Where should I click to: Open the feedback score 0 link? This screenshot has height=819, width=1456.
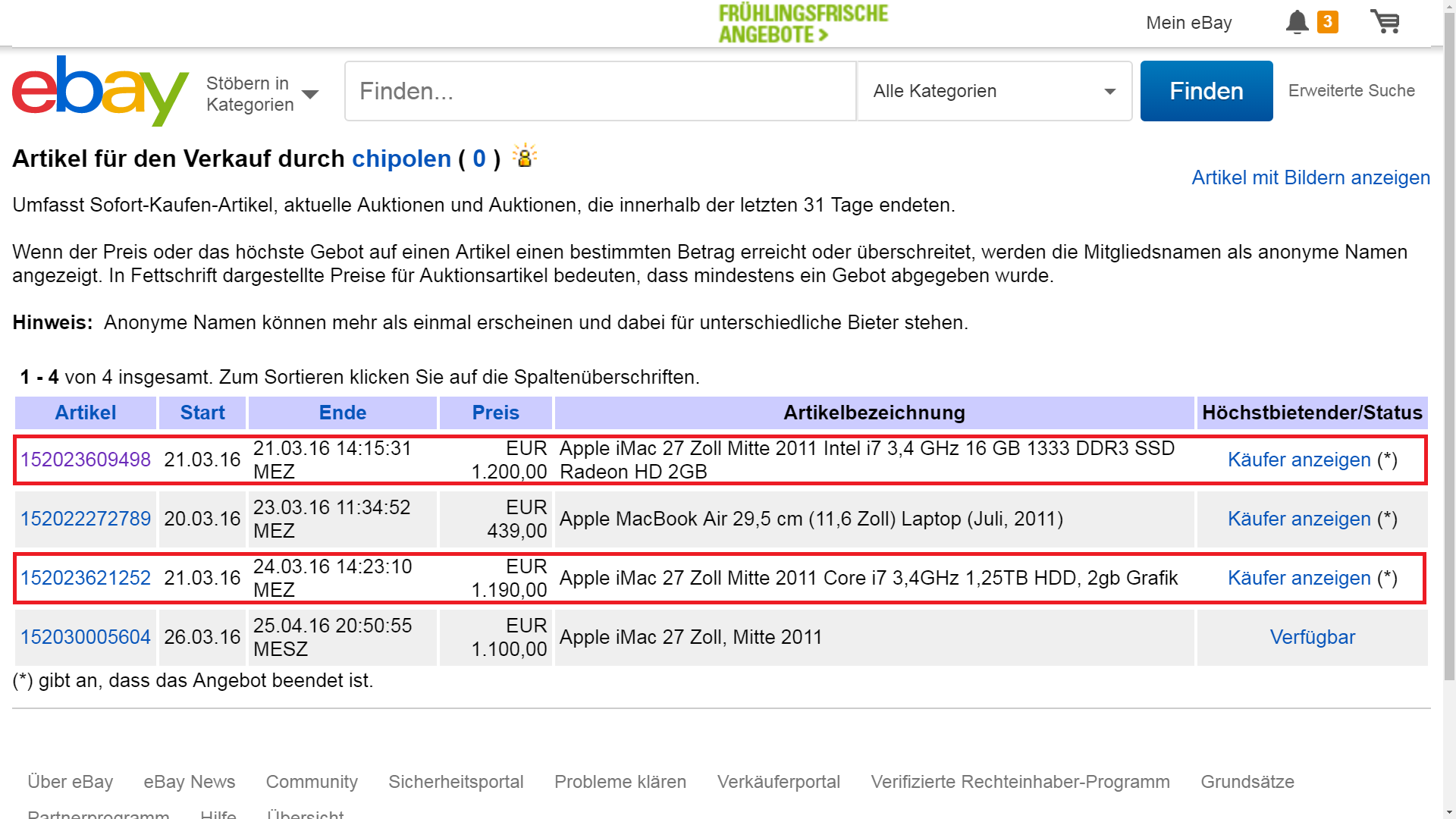[479, 158]
